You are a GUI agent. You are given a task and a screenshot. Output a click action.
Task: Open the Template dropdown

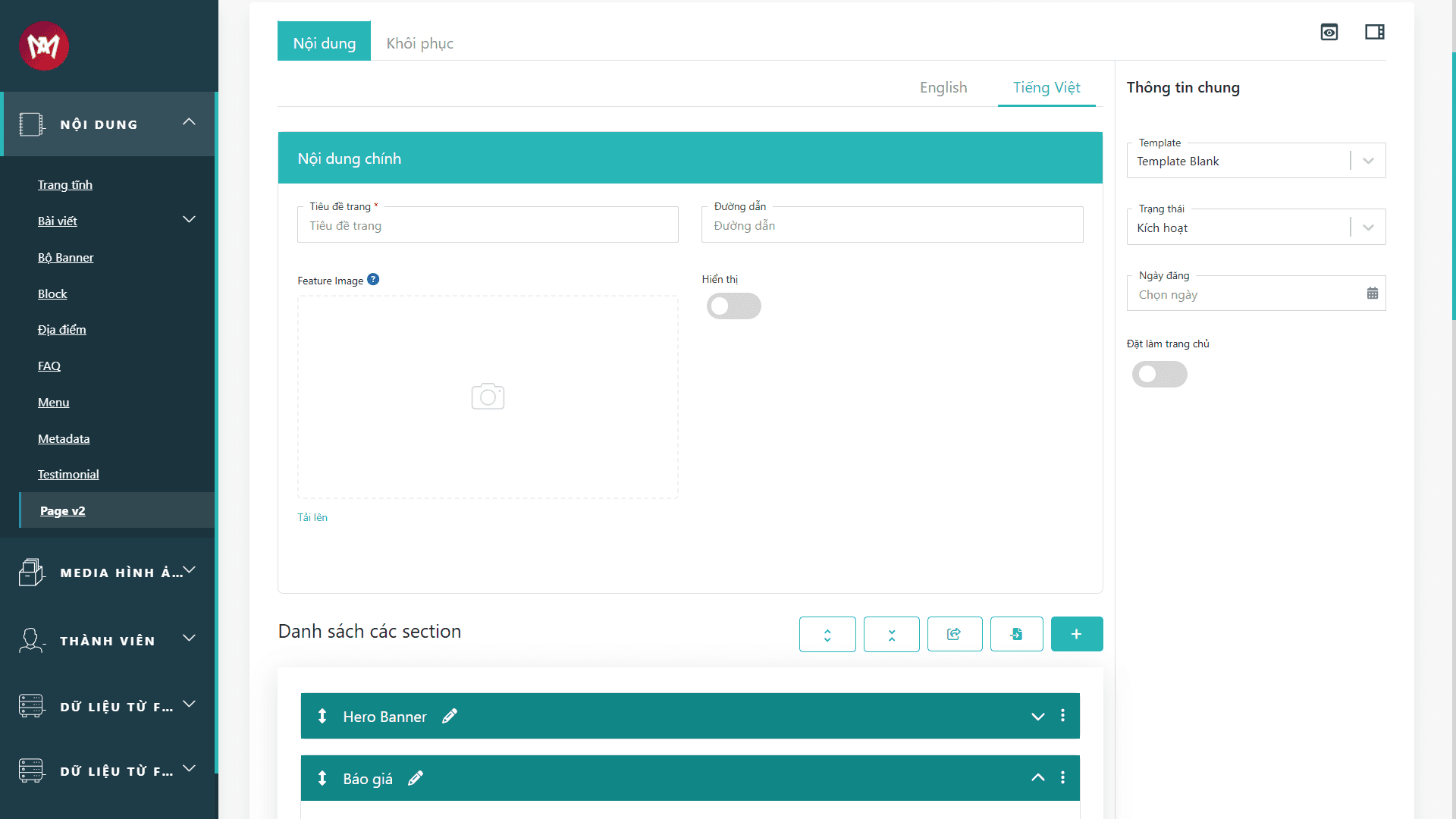pyautogui.click(x=1256, y=161)
